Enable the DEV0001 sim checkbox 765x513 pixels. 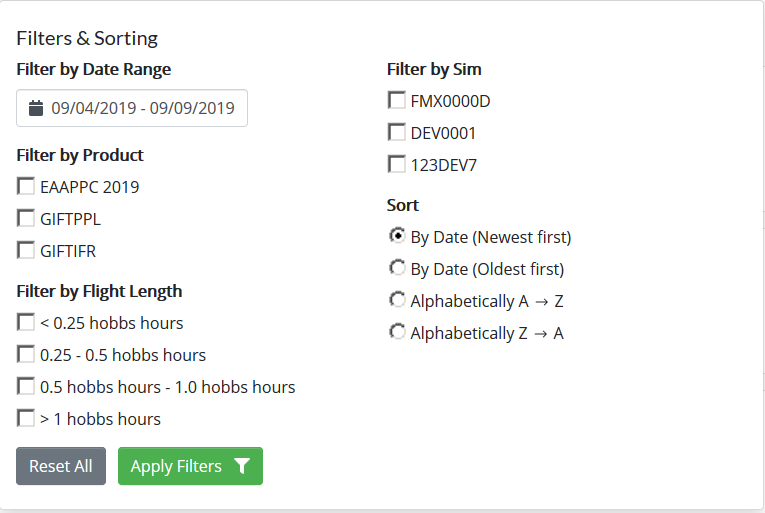397,132
